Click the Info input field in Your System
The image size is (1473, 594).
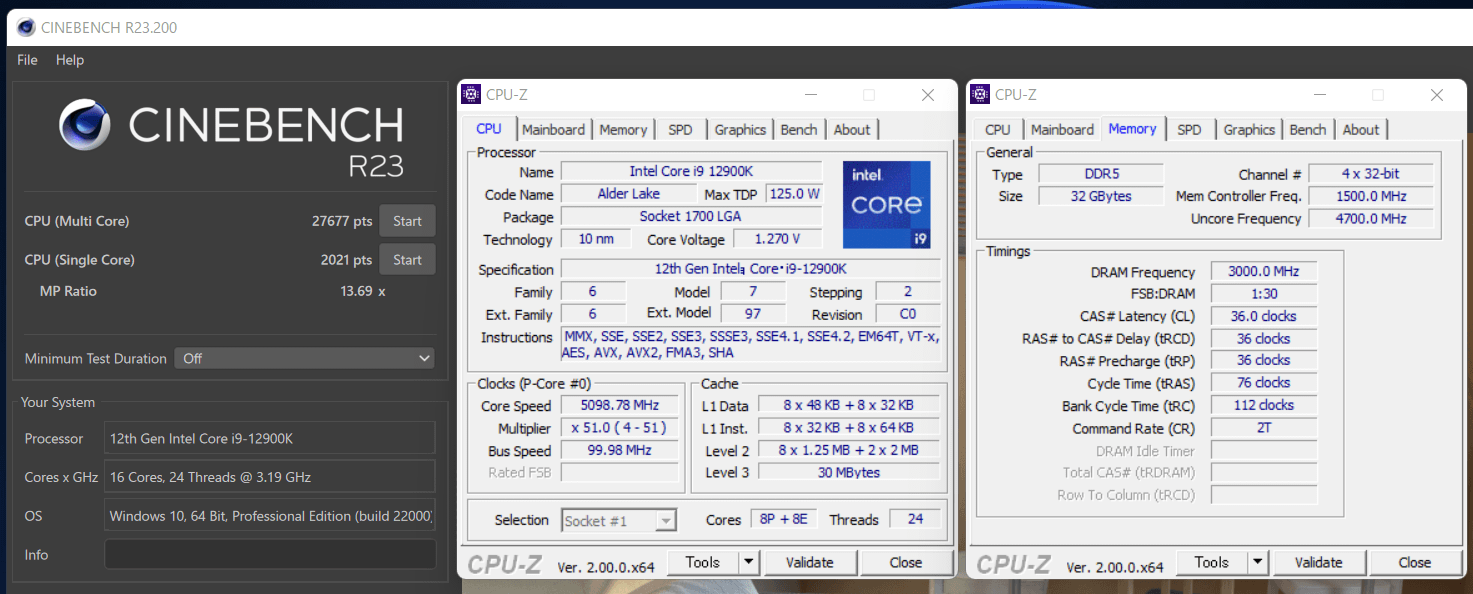coord(270,554)
